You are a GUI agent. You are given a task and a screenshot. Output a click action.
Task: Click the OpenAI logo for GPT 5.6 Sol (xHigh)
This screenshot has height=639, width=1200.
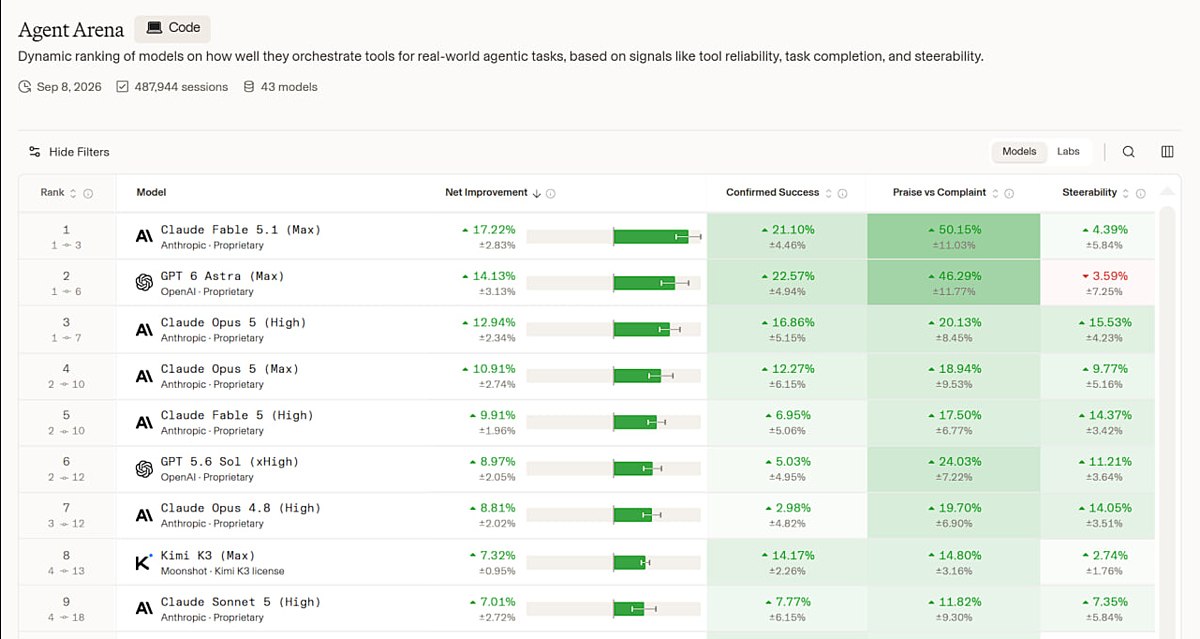[144, 469]
